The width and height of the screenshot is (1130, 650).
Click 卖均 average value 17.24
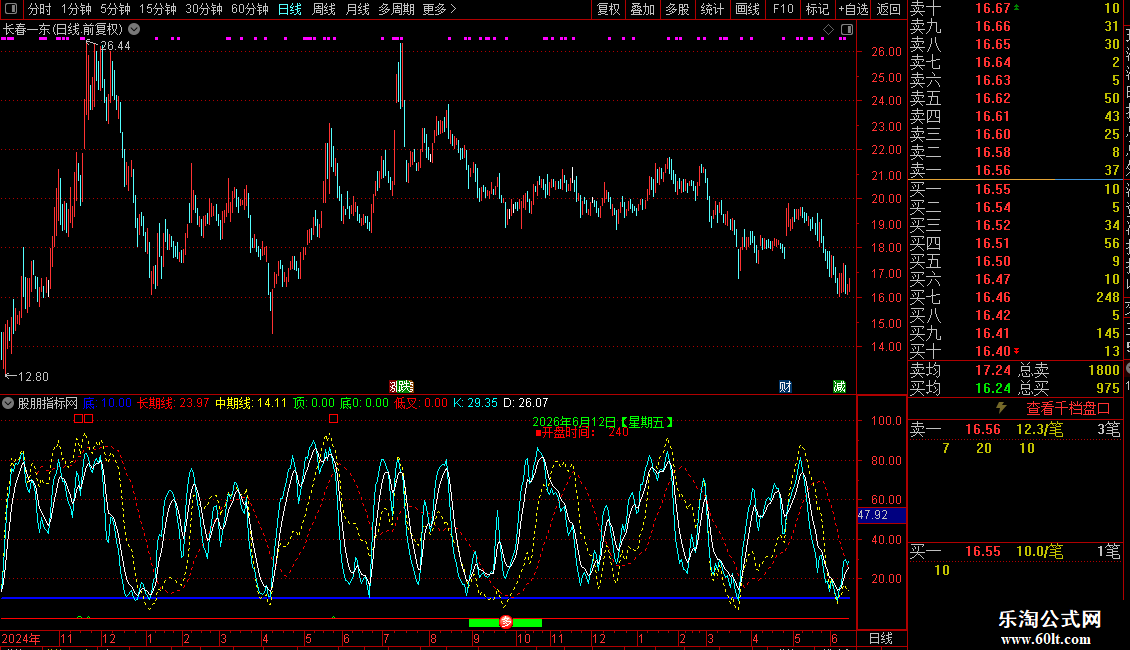pyautogui.click(x=992, y=370)
